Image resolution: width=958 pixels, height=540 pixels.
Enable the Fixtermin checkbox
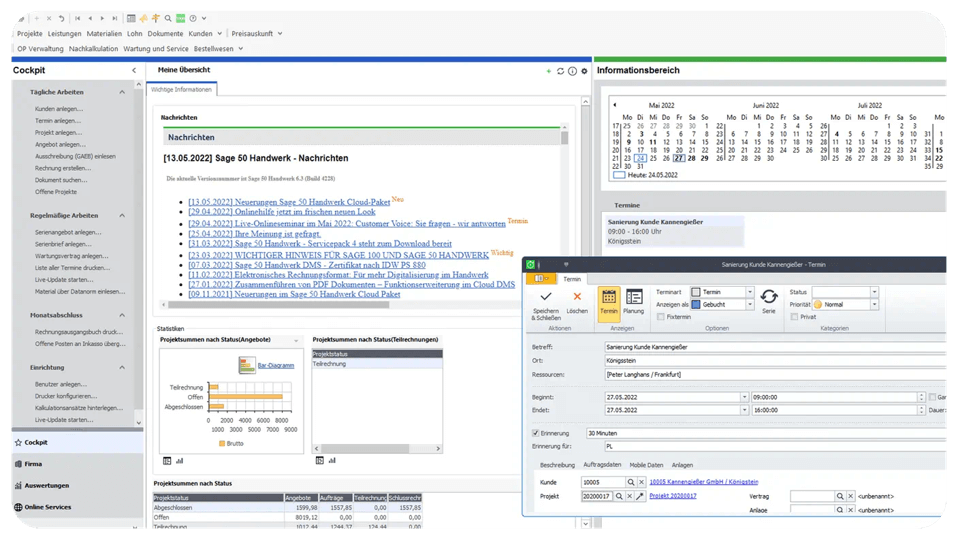(x=660, y=316)
